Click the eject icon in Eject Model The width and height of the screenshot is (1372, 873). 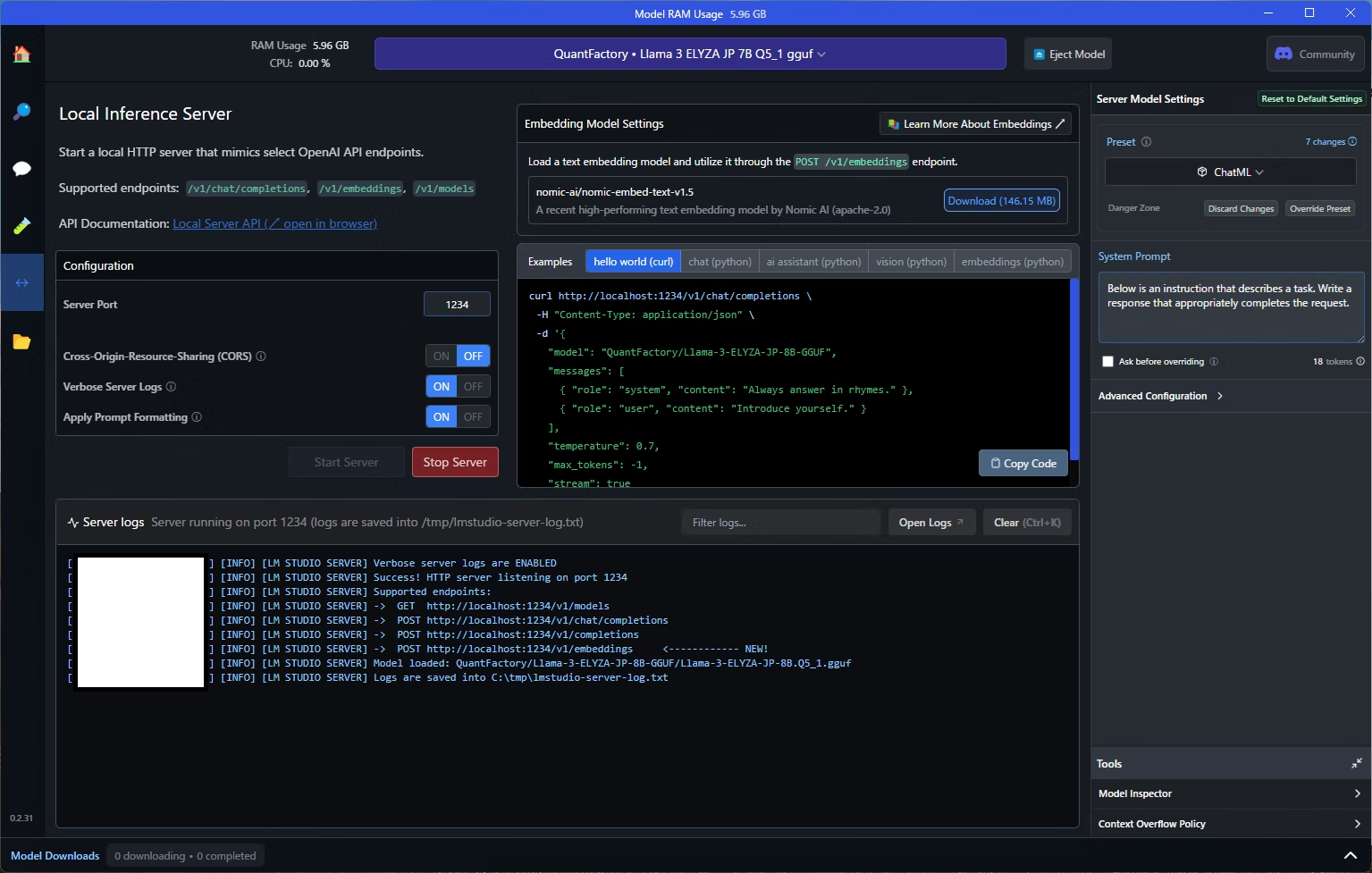pyautogui.click(x=1039, y=55)
